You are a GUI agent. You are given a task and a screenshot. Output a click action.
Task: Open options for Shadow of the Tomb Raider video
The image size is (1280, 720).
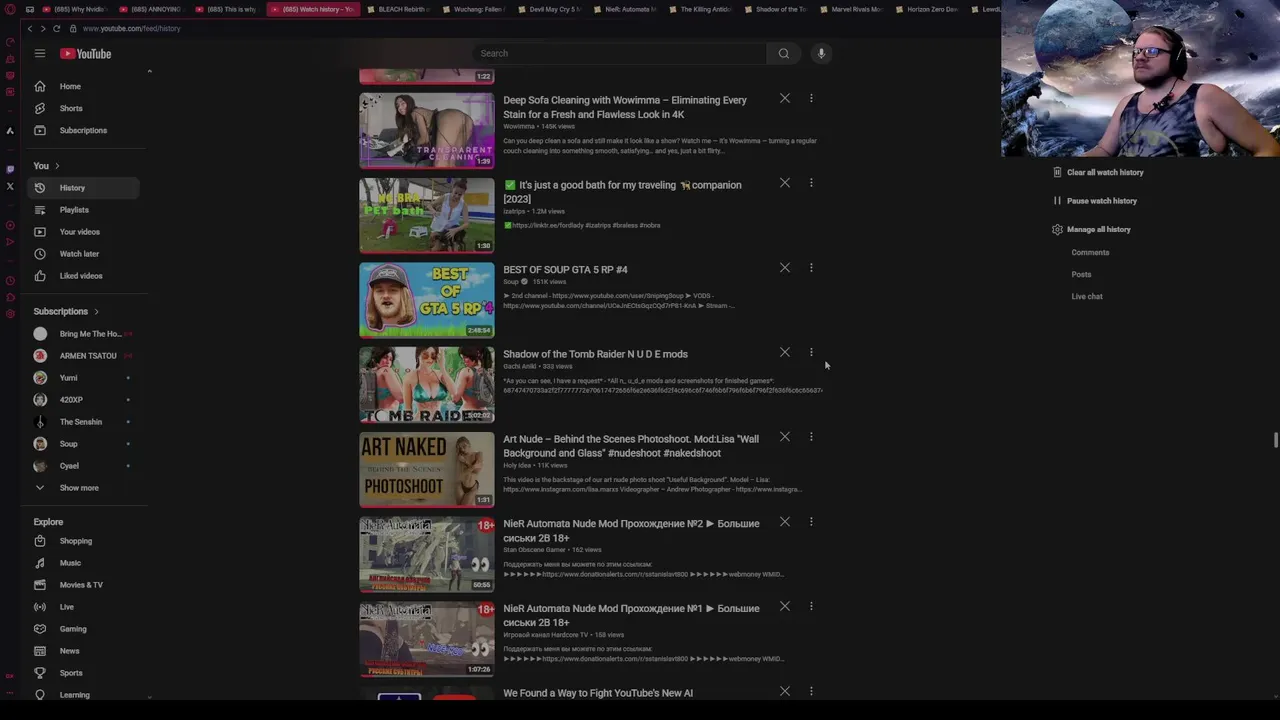(x=811, y=352)
